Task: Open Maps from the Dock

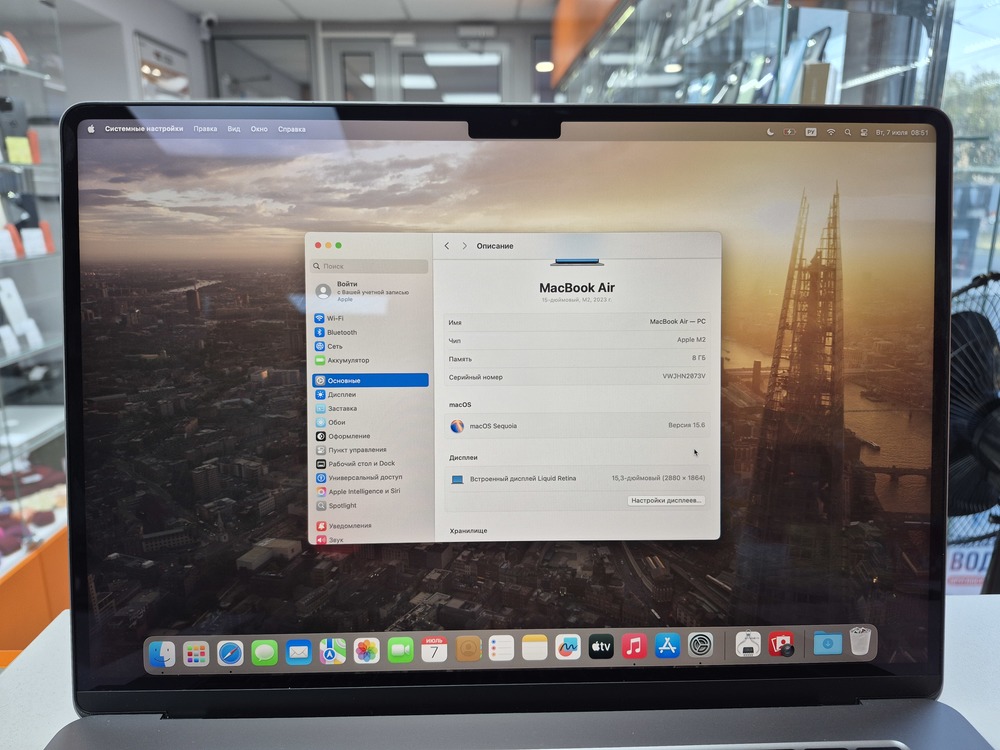Action: [x=332, y=651]
